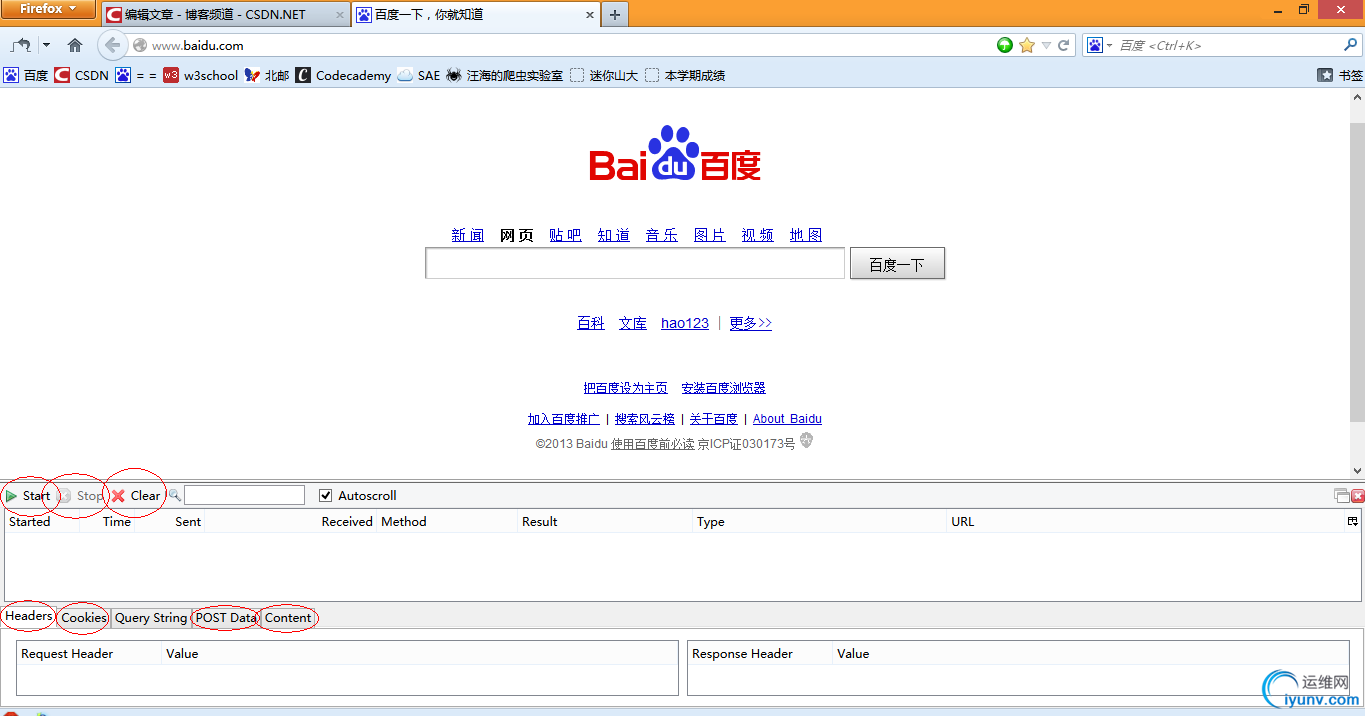Open the Firefox application menu

pyautogui.click(x=48, y=9)
